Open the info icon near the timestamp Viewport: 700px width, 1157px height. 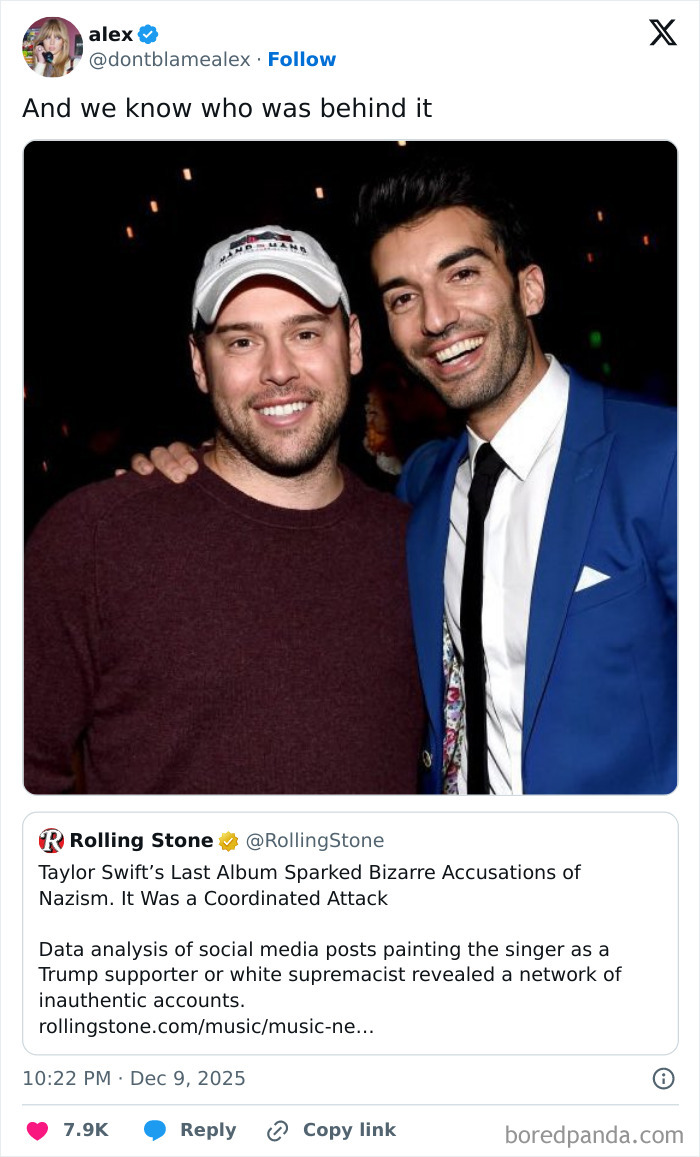coord(665,1077)
